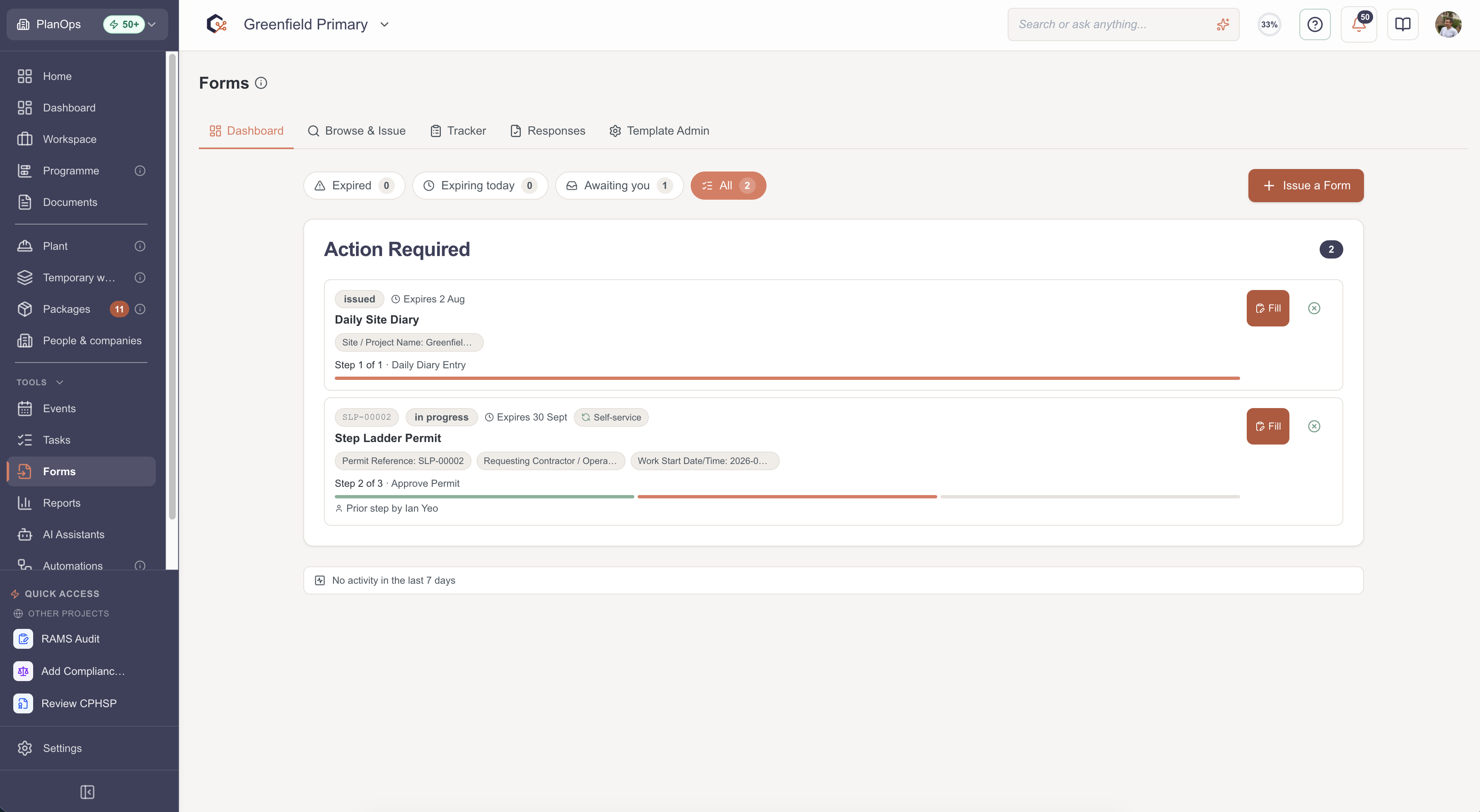This screenshot has height=812, width=1480.
Task: Go to Home in sidebar
Action: tap(81, 76)
